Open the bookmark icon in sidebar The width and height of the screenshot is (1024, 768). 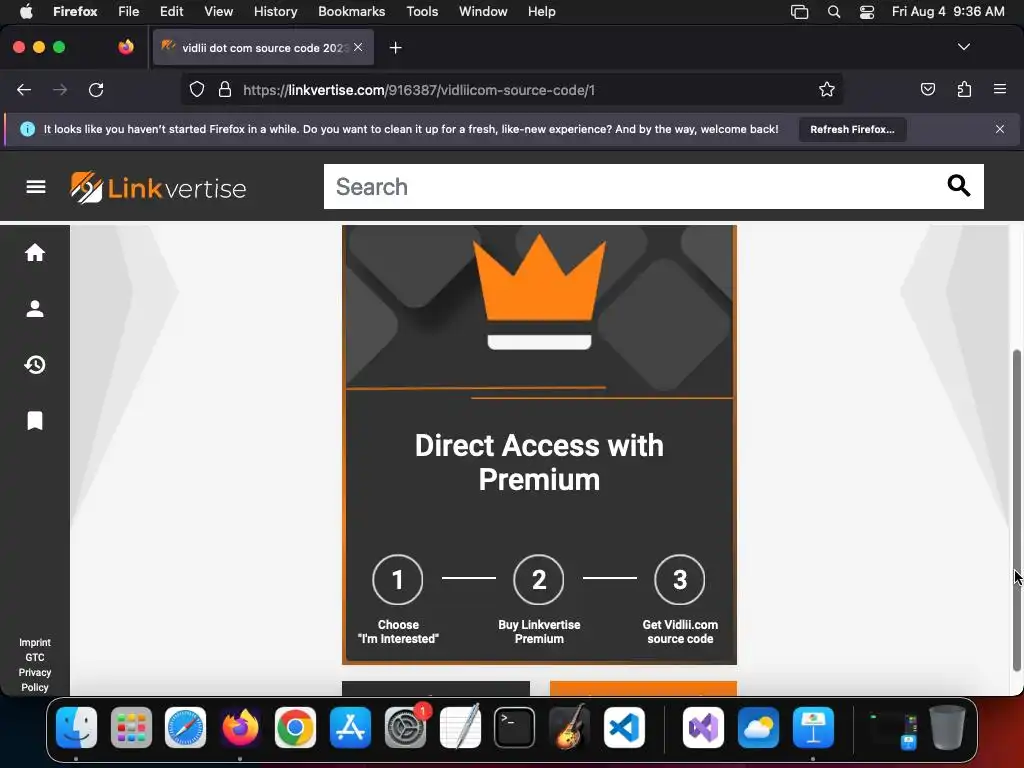[35, 421]
